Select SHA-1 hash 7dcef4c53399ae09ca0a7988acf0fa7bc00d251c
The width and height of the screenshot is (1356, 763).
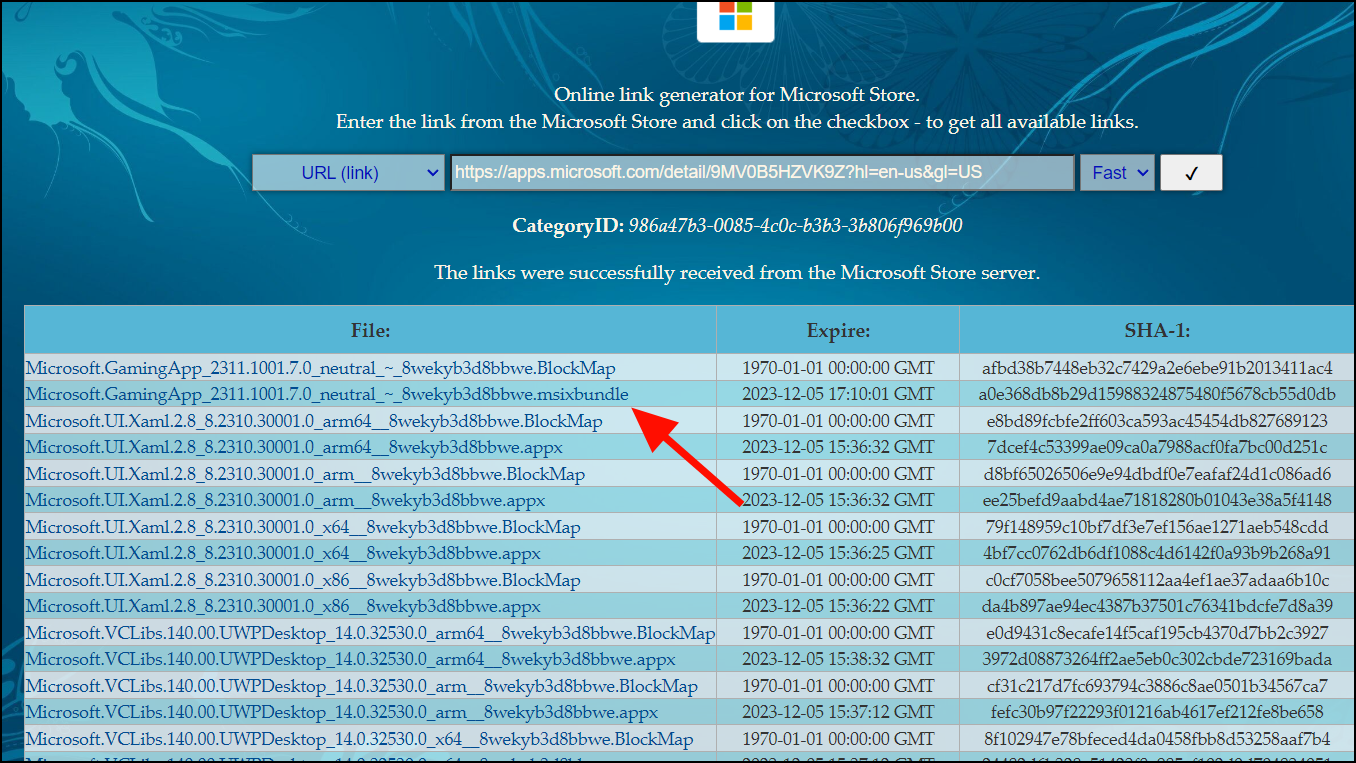coord(1157,447)
